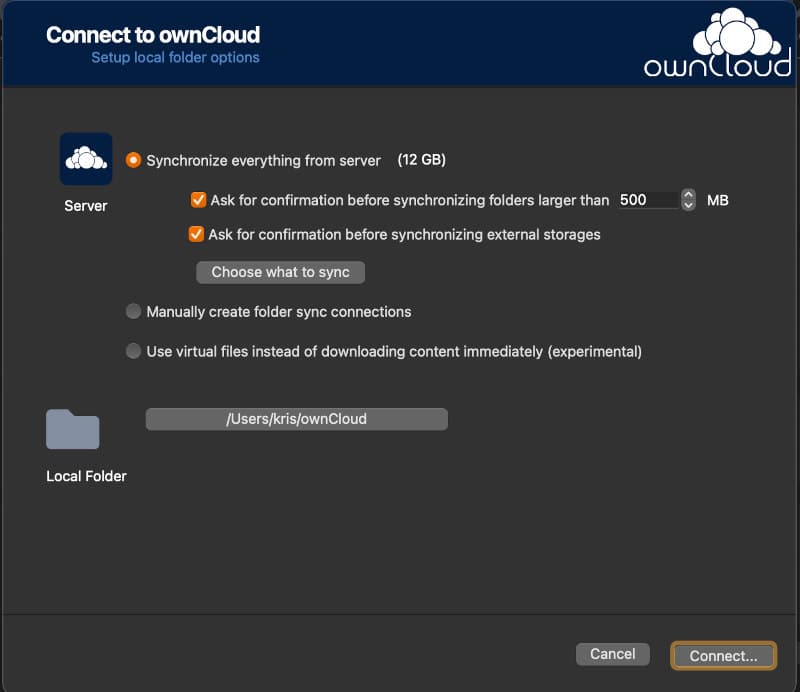
Task: Increase folder size limit with up arrow
Action: (x=688, y=194)
